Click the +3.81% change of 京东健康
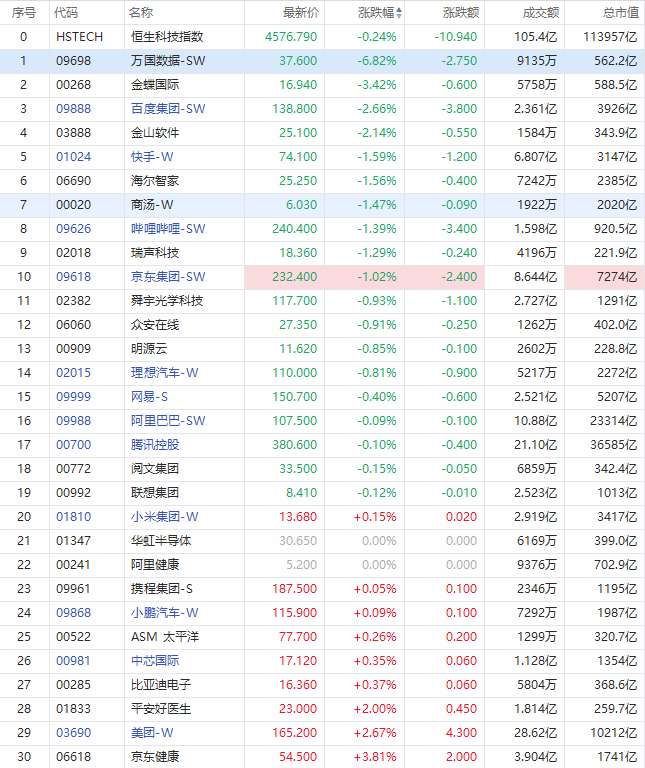 tap(375, 757)
